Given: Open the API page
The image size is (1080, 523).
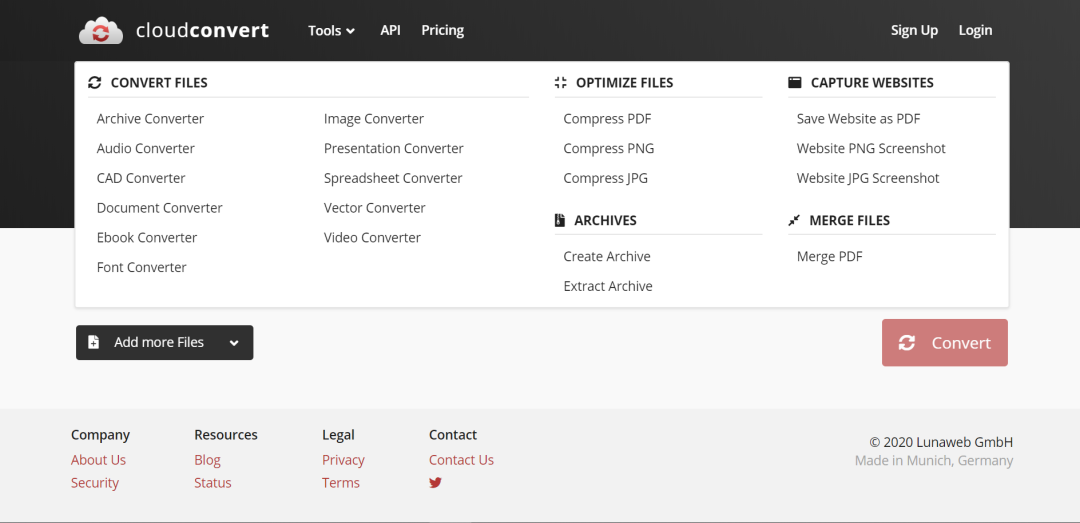Looking at the screenshot, I should [391, 30].
